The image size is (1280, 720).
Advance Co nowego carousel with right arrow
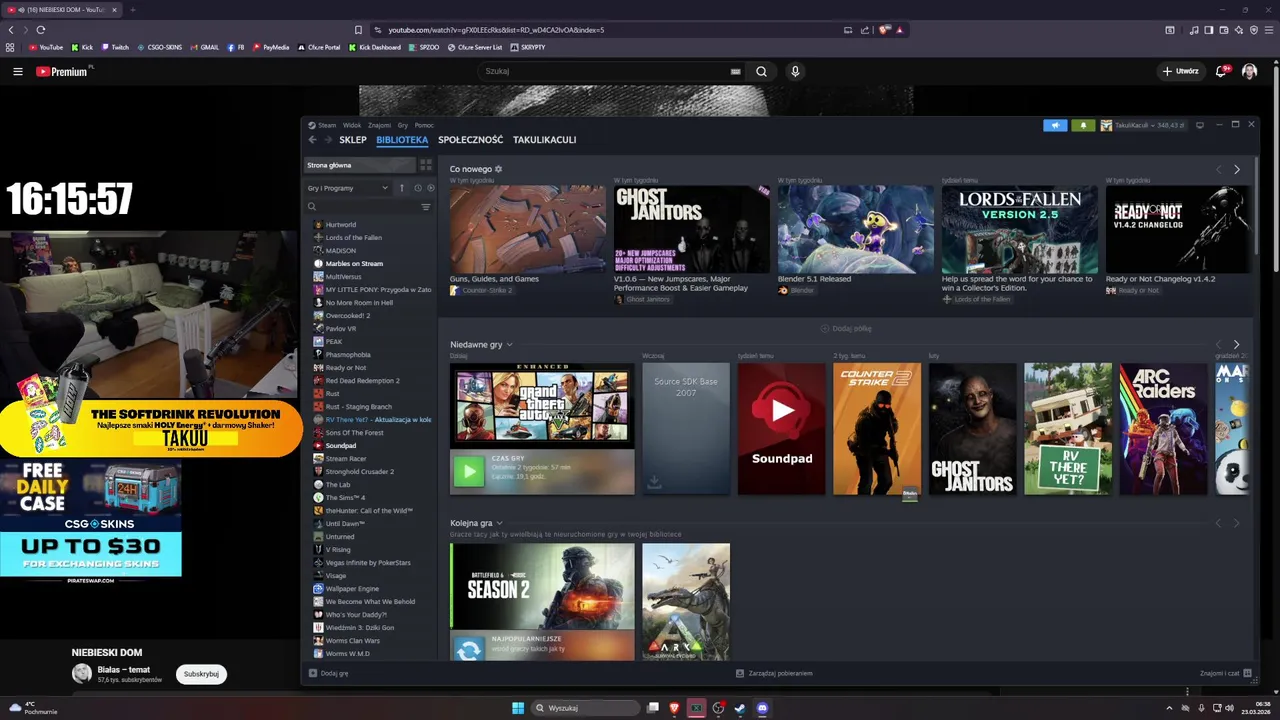point(1237,169)
